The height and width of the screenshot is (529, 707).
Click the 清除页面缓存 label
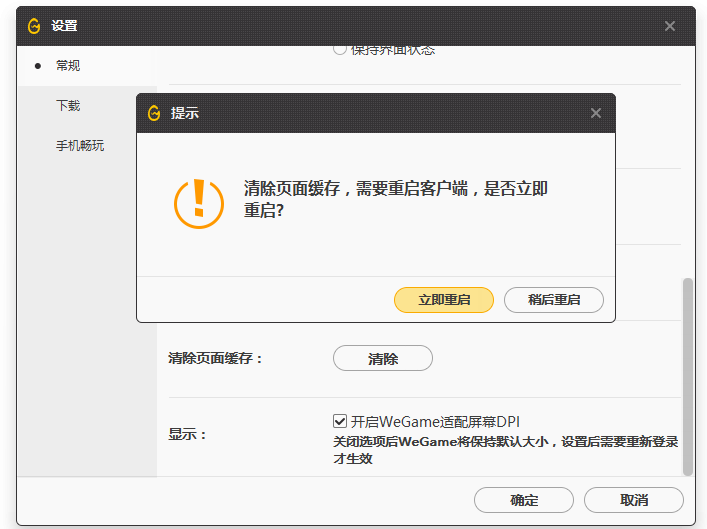click(216, 358)
